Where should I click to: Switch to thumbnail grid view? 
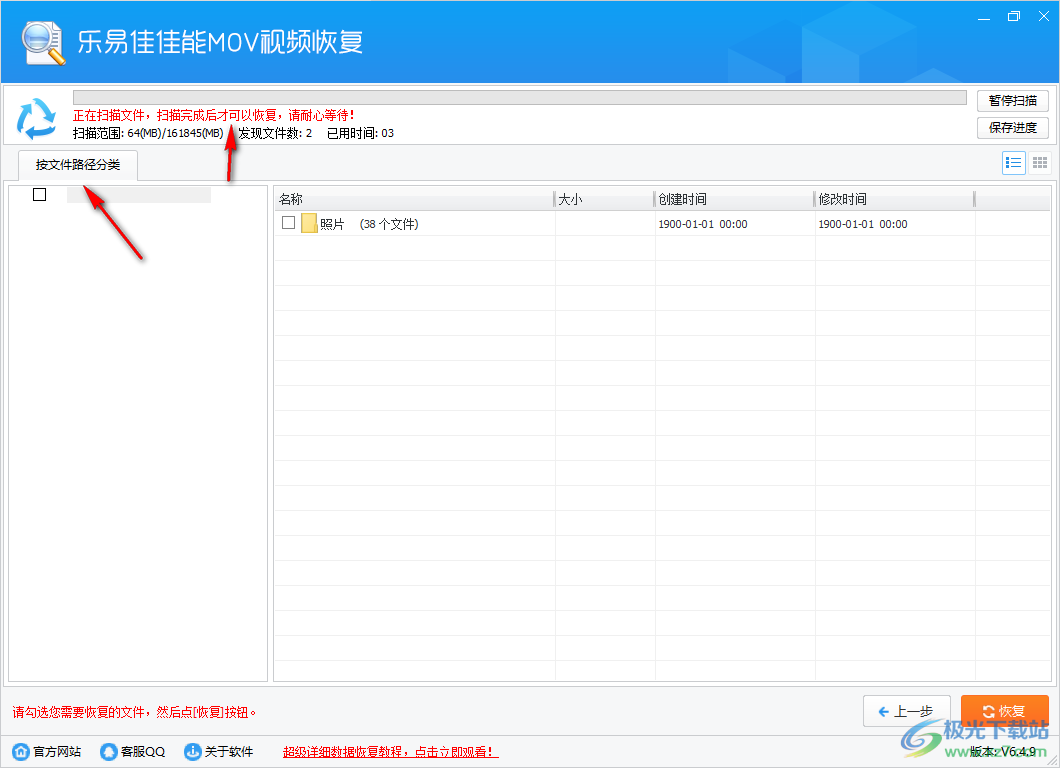pyautogui.click(x=1040, y=163)
